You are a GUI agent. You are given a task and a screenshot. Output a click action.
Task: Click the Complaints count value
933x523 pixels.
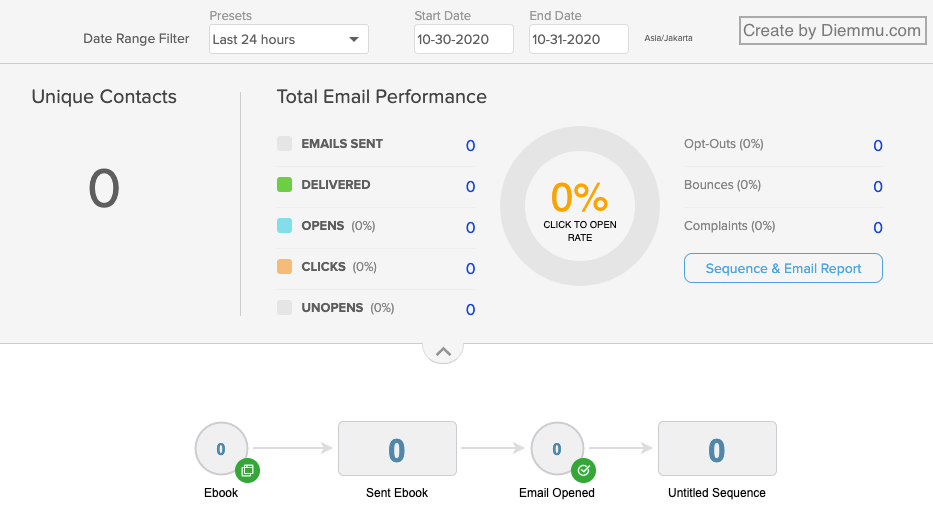coord(878,228)
